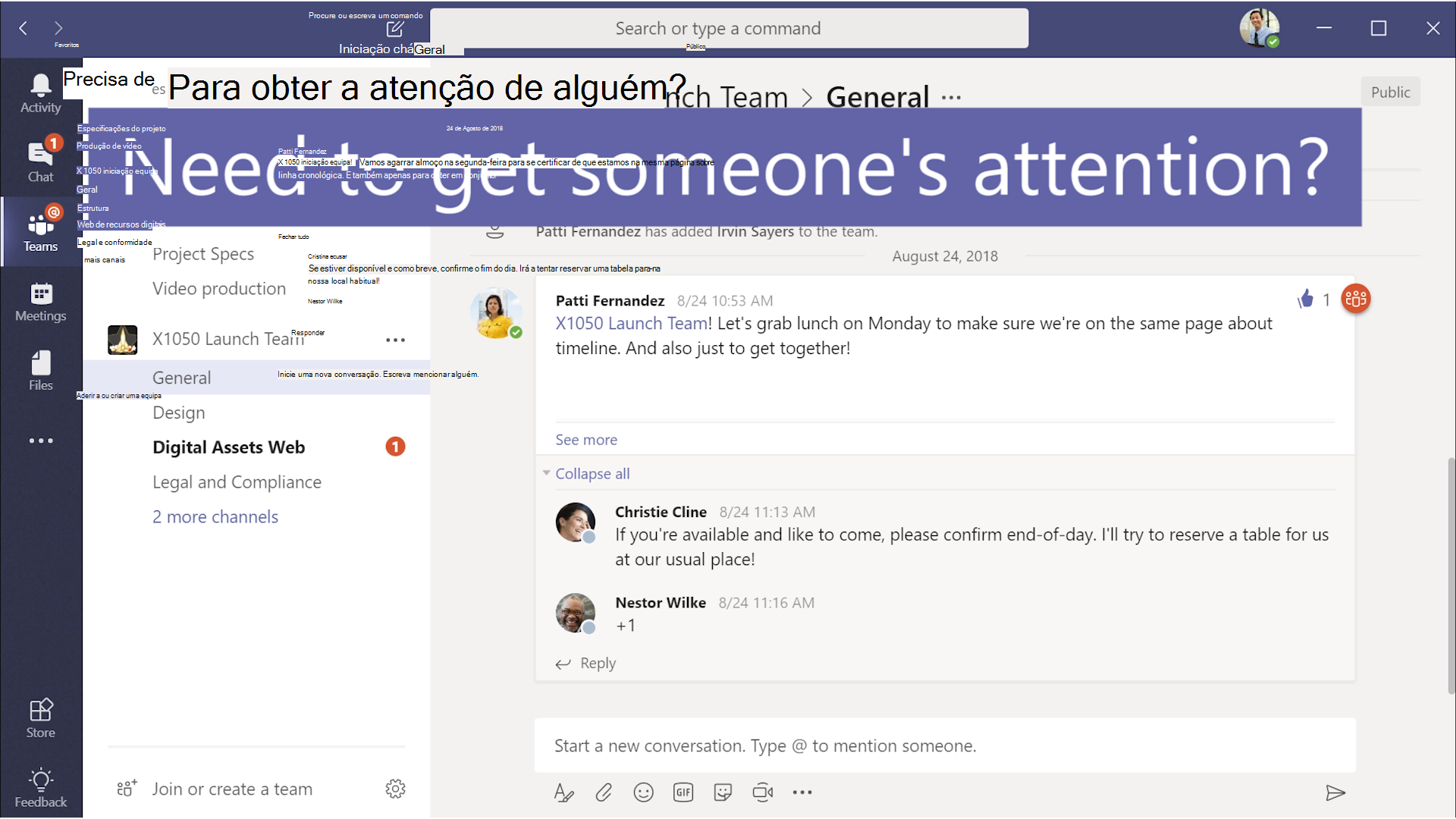Toggle like on Patti's message
The height and width of the screenshot is (819, 1456).
tap(1305, 299)
